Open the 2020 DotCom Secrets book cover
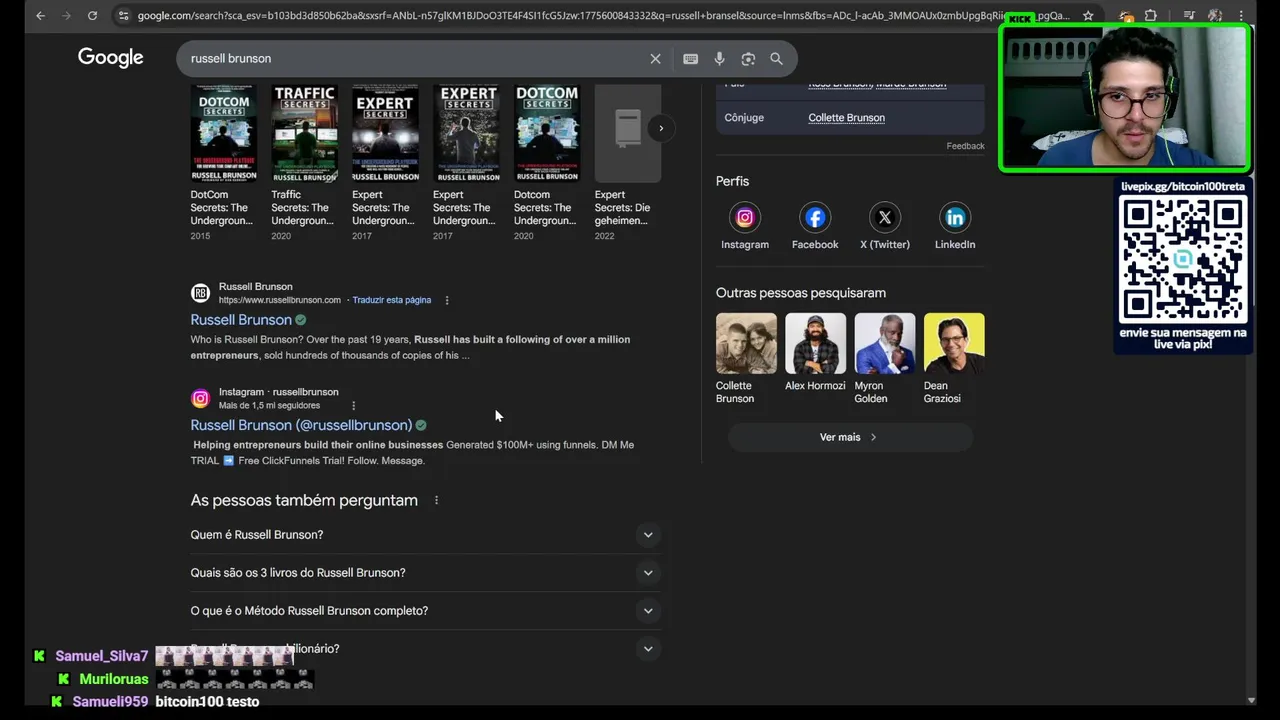 [547, 133]
